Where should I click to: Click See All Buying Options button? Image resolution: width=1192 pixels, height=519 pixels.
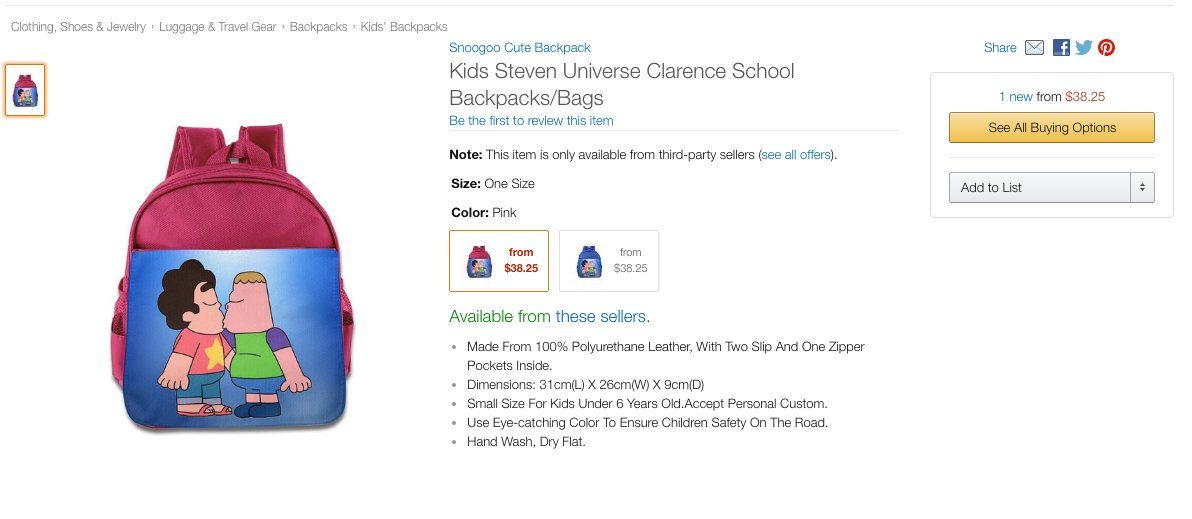(x=1051, y=128)
